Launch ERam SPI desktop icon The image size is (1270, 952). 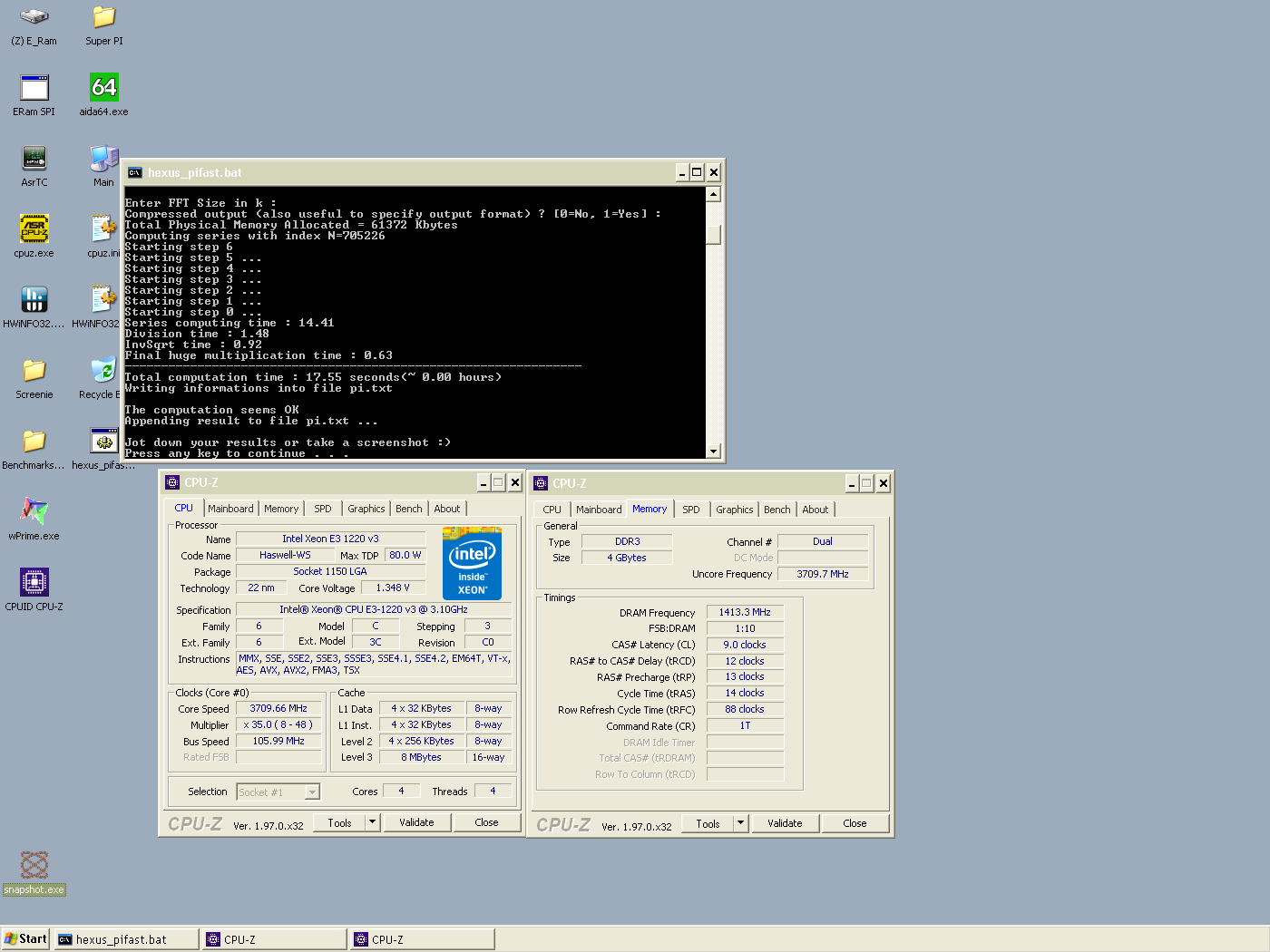pyautogui.click(x=34, y=87)
